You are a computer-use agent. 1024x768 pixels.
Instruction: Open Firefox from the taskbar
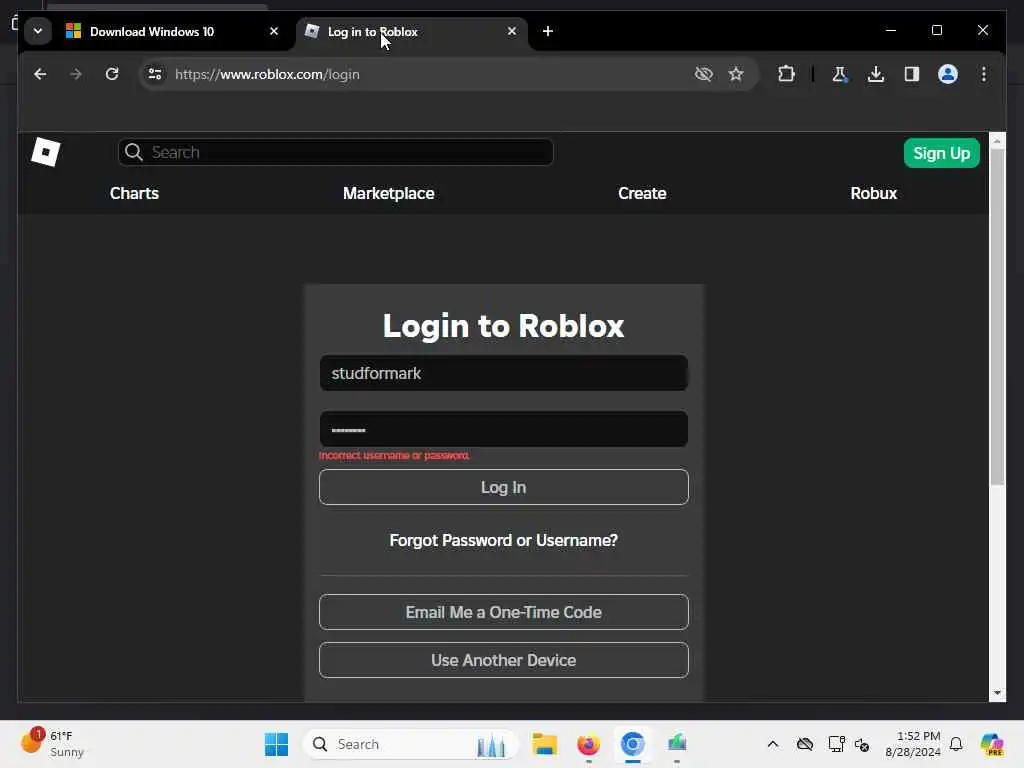pyautogui.click(x=588, y=744)
